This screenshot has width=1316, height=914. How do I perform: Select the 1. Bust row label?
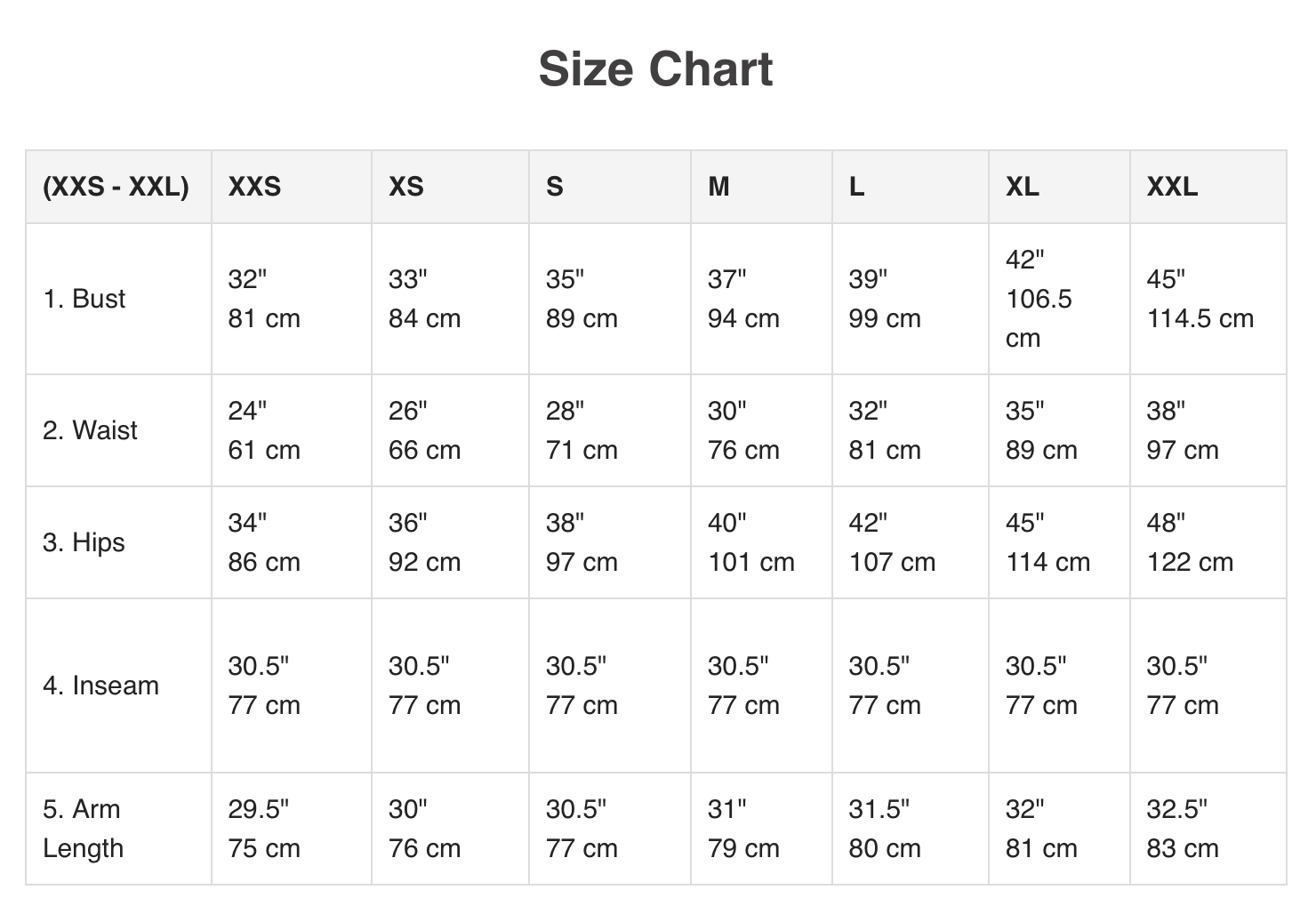click(84, 299)
